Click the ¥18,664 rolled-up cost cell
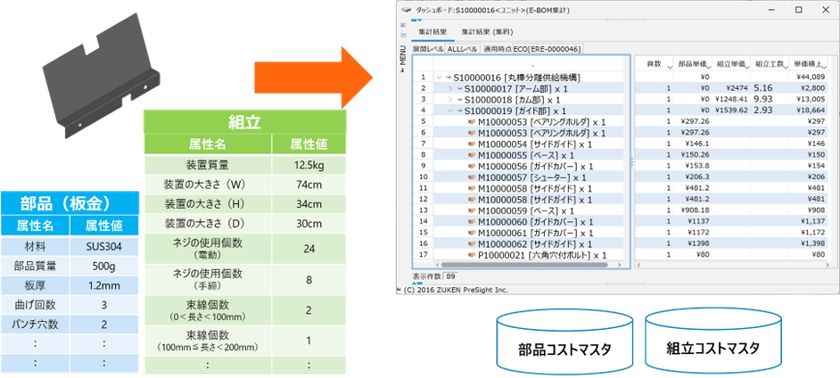Viewport: 840px width, 378px height. click(809, 111)
